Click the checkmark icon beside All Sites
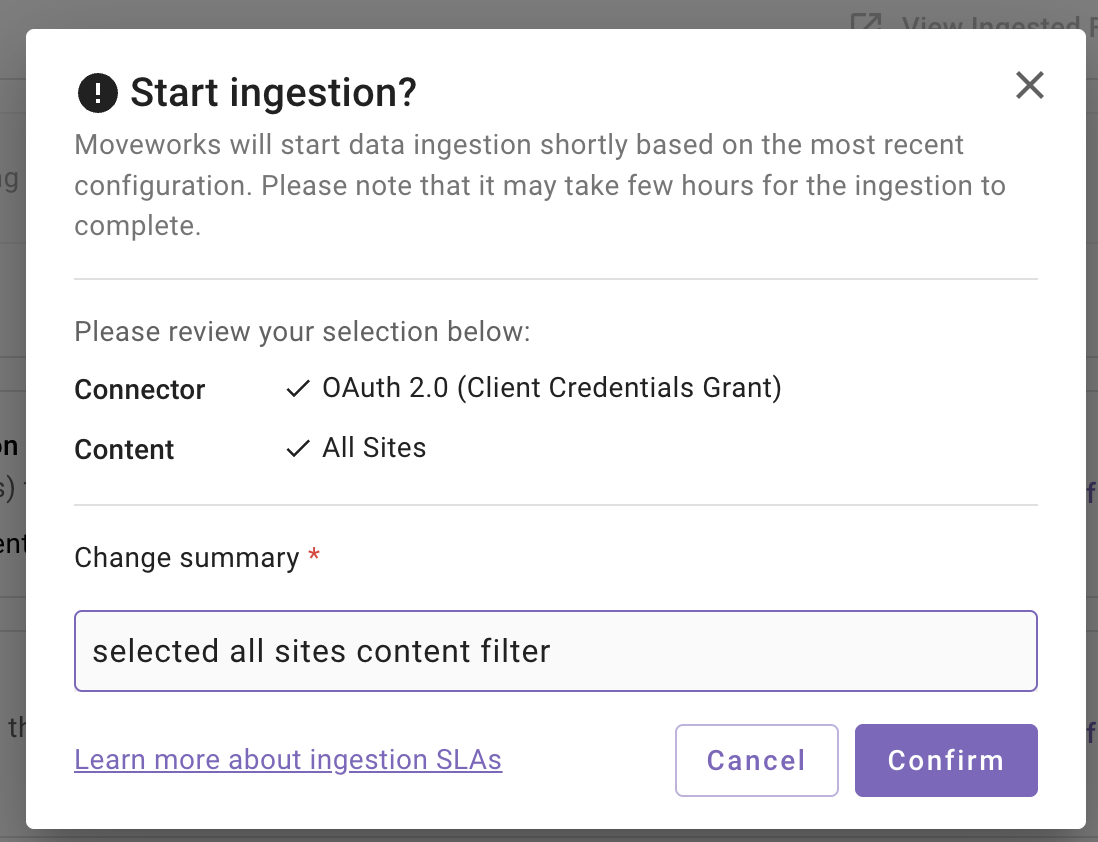Screen dimensions: 1098x842 click(x=298, y=449)
